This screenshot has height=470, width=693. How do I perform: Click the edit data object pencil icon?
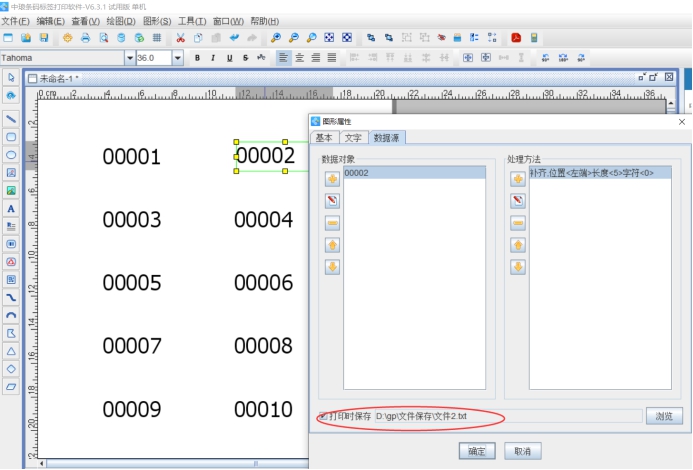332,201
